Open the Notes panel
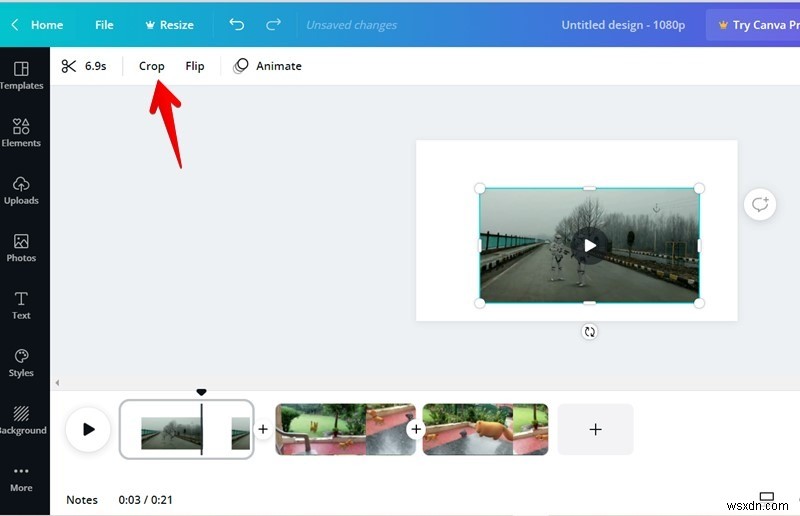This screenshot has height=516, width=800. tap(82, 500)
